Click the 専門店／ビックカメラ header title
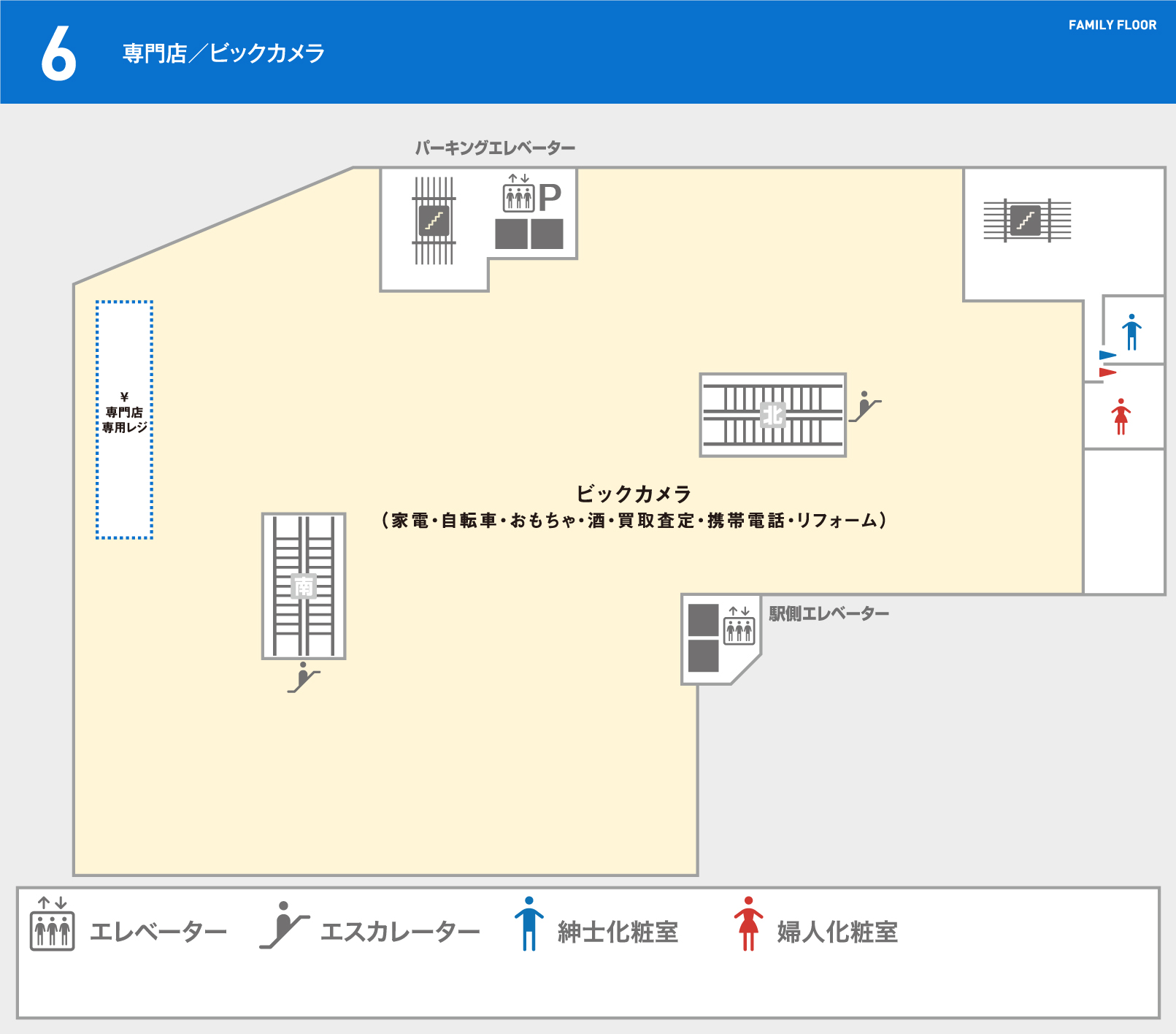The width and height of the screenshot is (1176, 1034). coord(223,53)
